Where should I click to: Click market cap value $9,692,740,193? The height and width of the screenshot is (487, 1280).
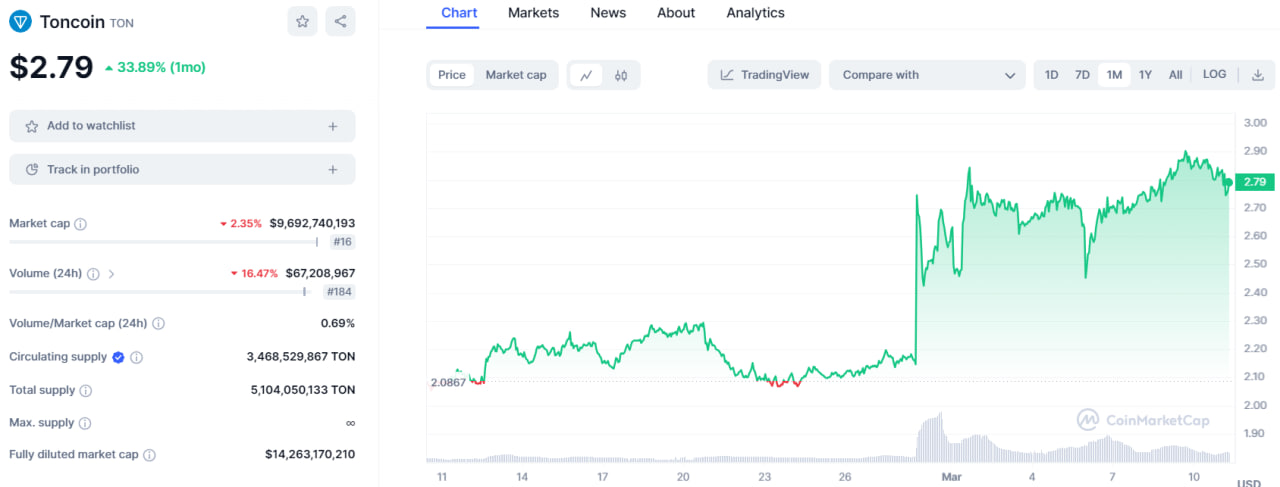tap(312, 224)
